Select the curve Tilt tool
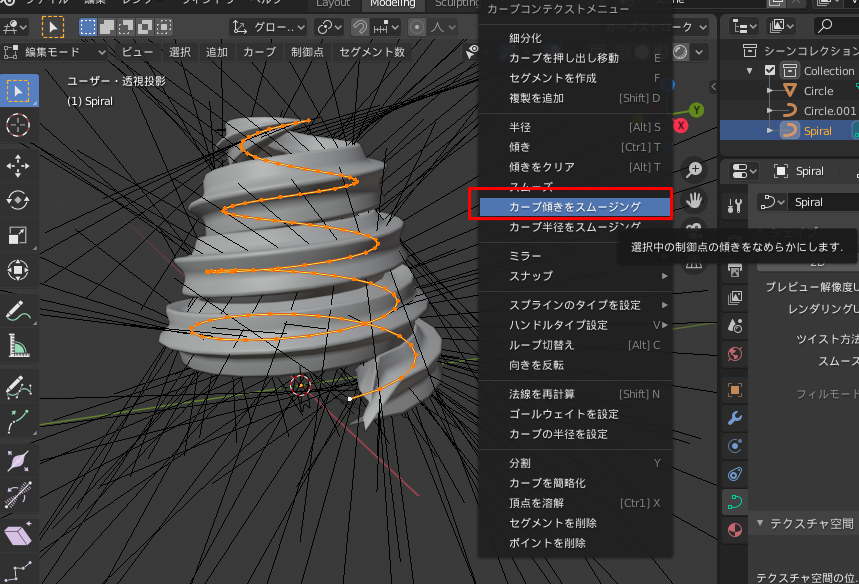The width and height of the screenshot is (859, 584). coord(18,495)
